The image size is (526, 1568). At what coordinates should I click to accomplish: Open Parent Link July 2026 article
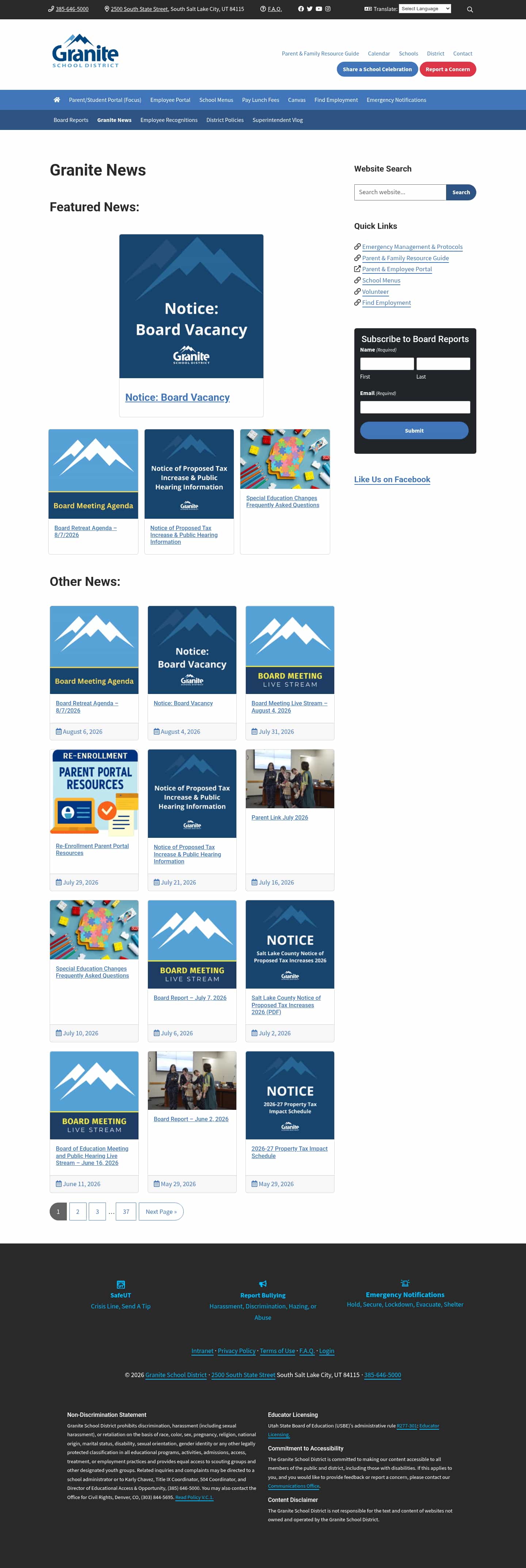tap(279, 817)
